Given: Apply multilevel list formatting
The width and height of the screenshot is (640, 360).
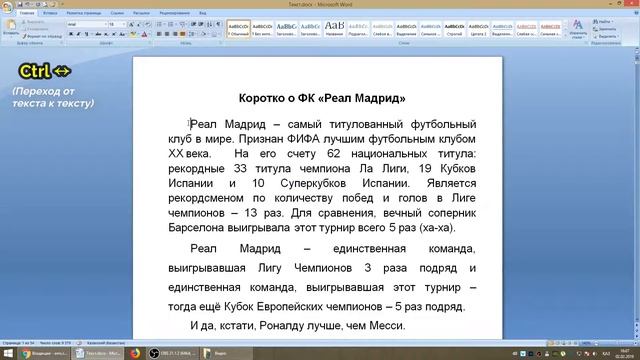Looking at the screenshot, I should click(x=183, y=24).
